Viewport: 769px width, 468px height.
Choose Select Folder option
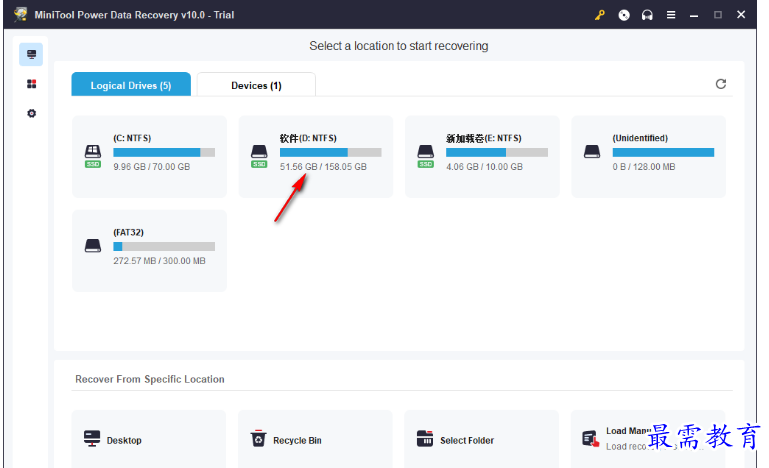pyautogui.click(x=482, y=439)
